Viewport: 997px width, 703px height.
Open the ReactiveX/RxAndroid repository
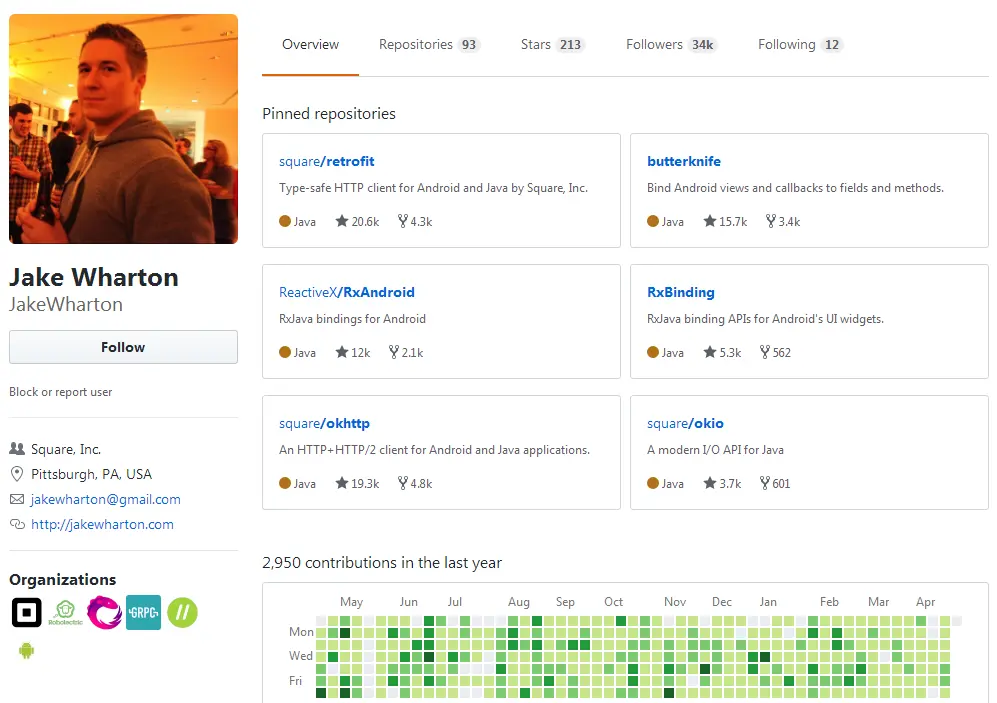coord(347,292)
